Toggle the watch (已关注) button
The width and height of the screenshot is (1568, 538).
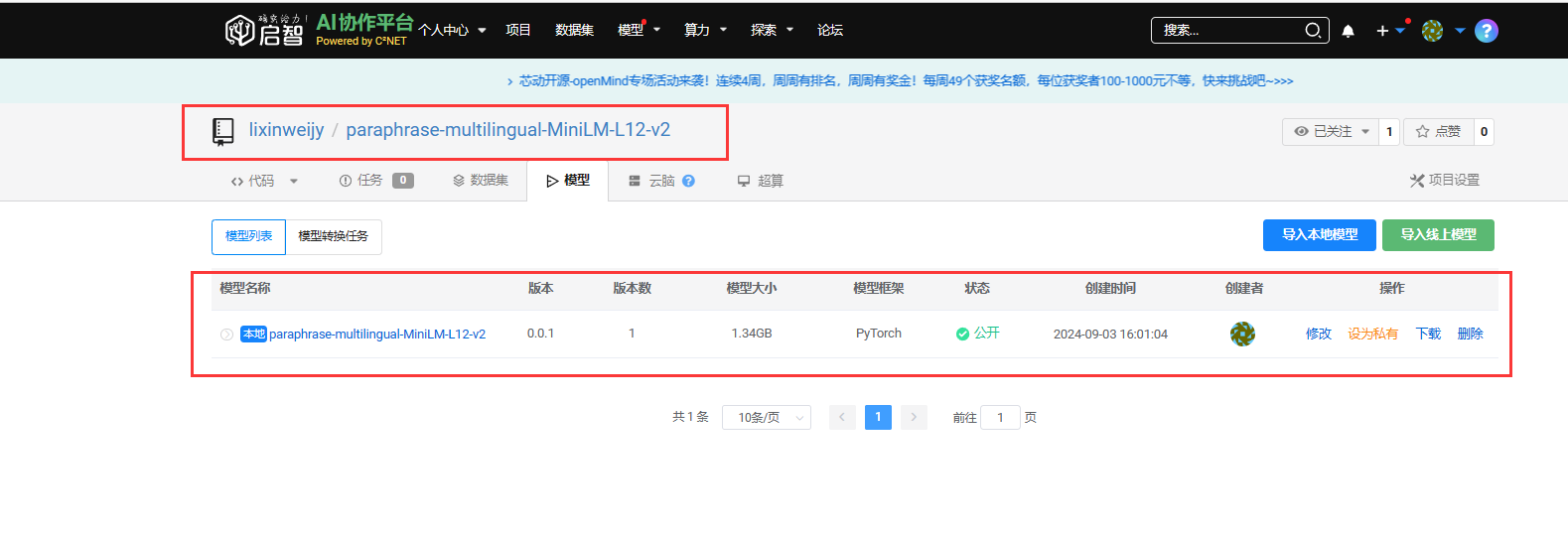[x=1331, y=131]
